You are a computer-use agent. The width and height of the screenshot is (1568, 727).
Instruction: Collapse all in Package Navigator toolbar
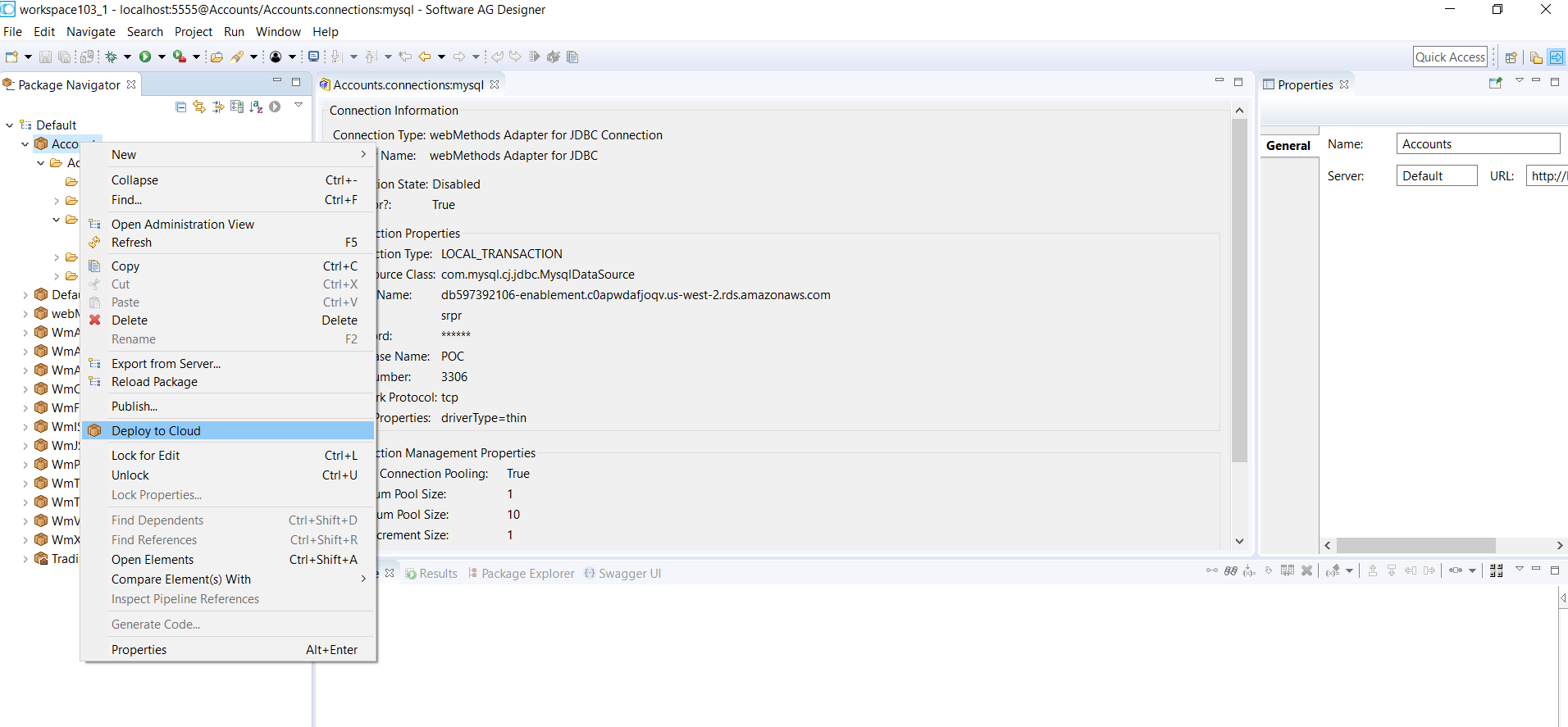[x=180, y=107]
